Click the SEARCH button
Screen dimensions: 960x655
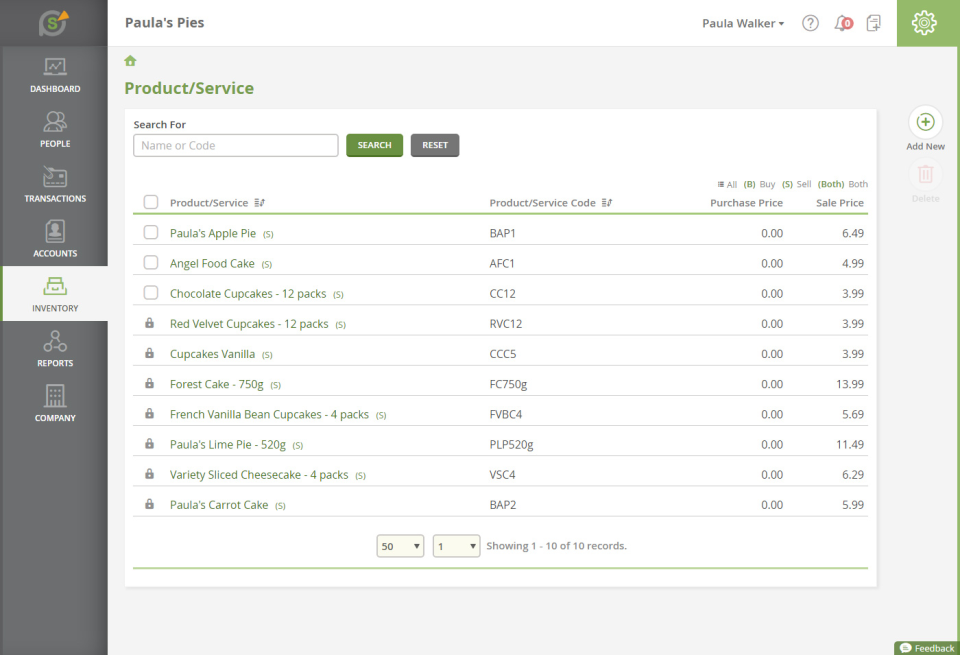(x=374, y=145)
